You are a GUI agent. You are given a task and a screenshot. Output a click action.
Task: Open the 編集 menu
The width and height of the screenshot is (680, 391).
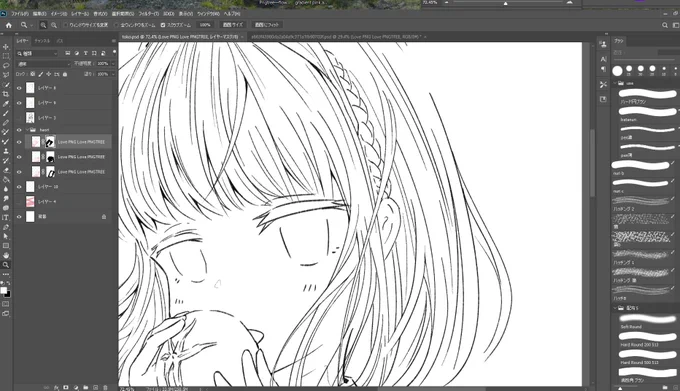click(39, 14)
